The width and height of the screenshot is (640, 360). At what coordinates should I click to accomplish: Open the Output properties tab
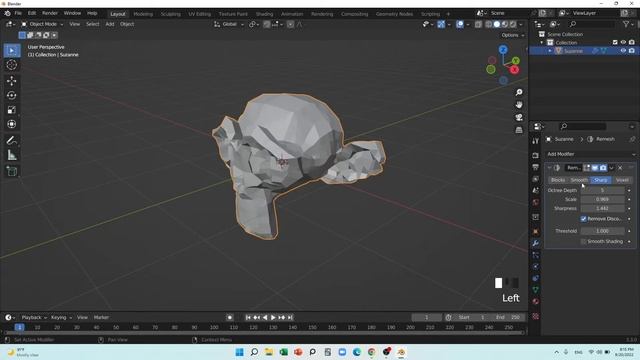[x=536, y=167]
